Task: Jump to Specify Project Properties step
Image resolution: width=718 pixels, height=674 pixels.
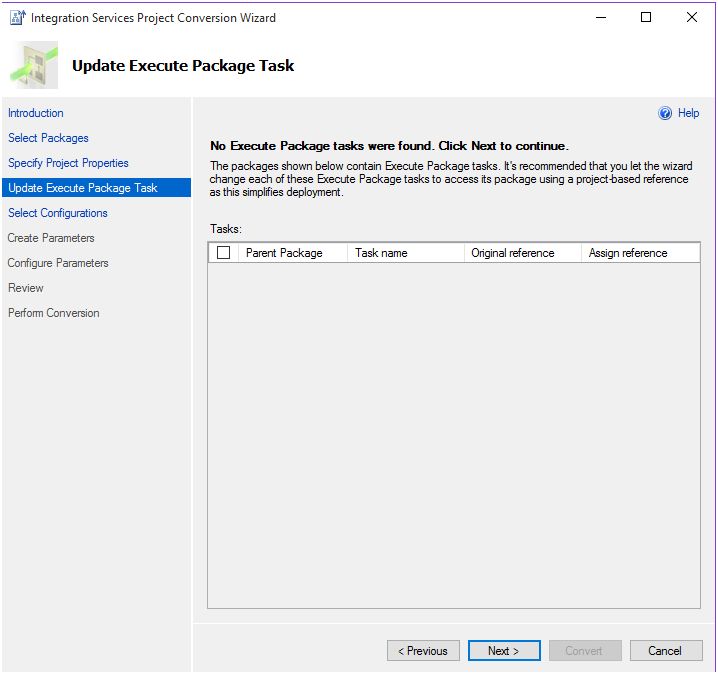Action: (68, 163)
